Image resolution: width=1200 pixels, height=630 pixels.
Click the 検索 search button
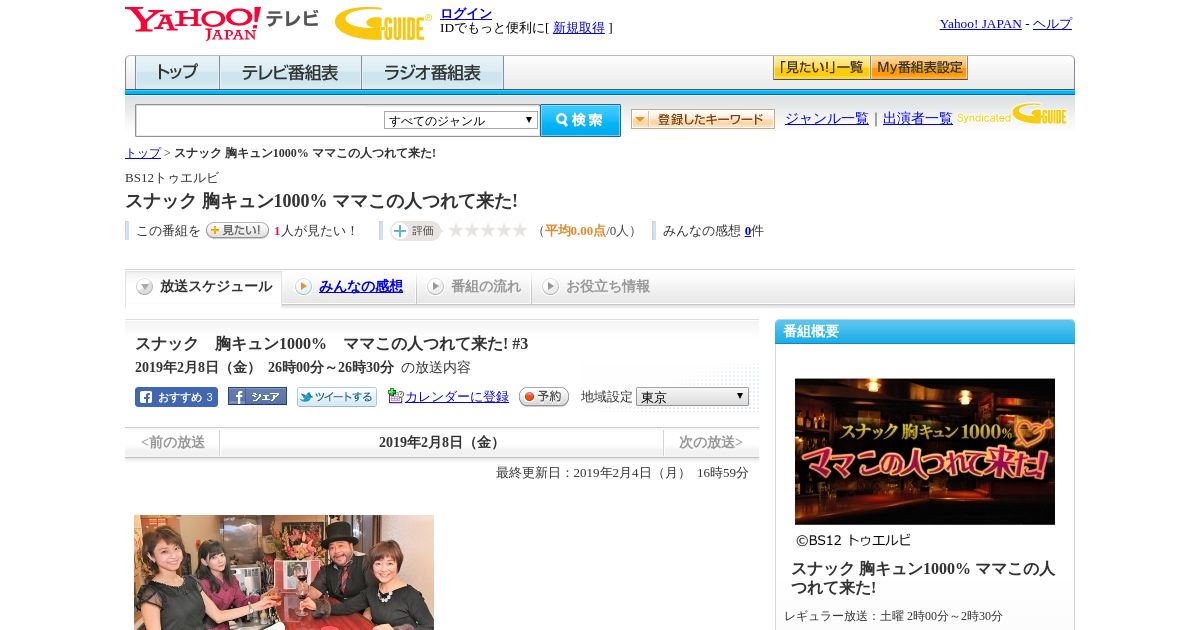click(580, 120)
